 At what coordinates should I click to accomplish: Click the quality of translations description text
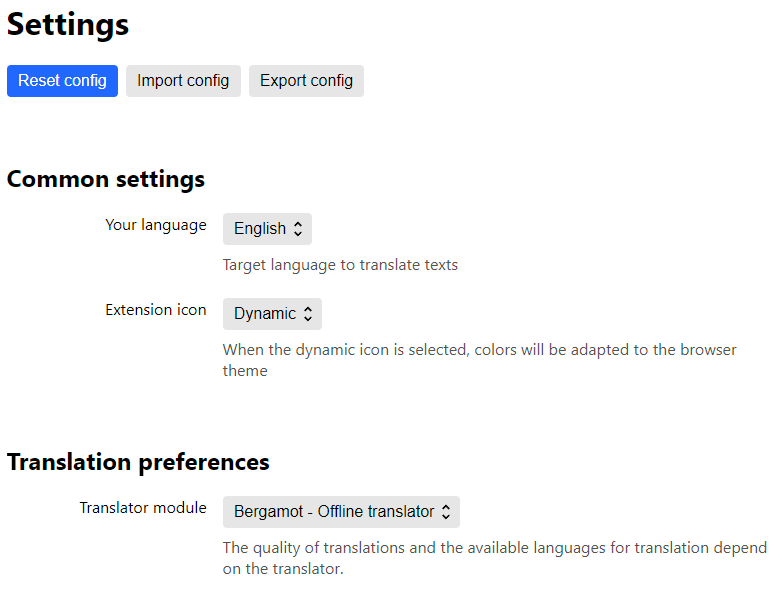tap(494, 558)
